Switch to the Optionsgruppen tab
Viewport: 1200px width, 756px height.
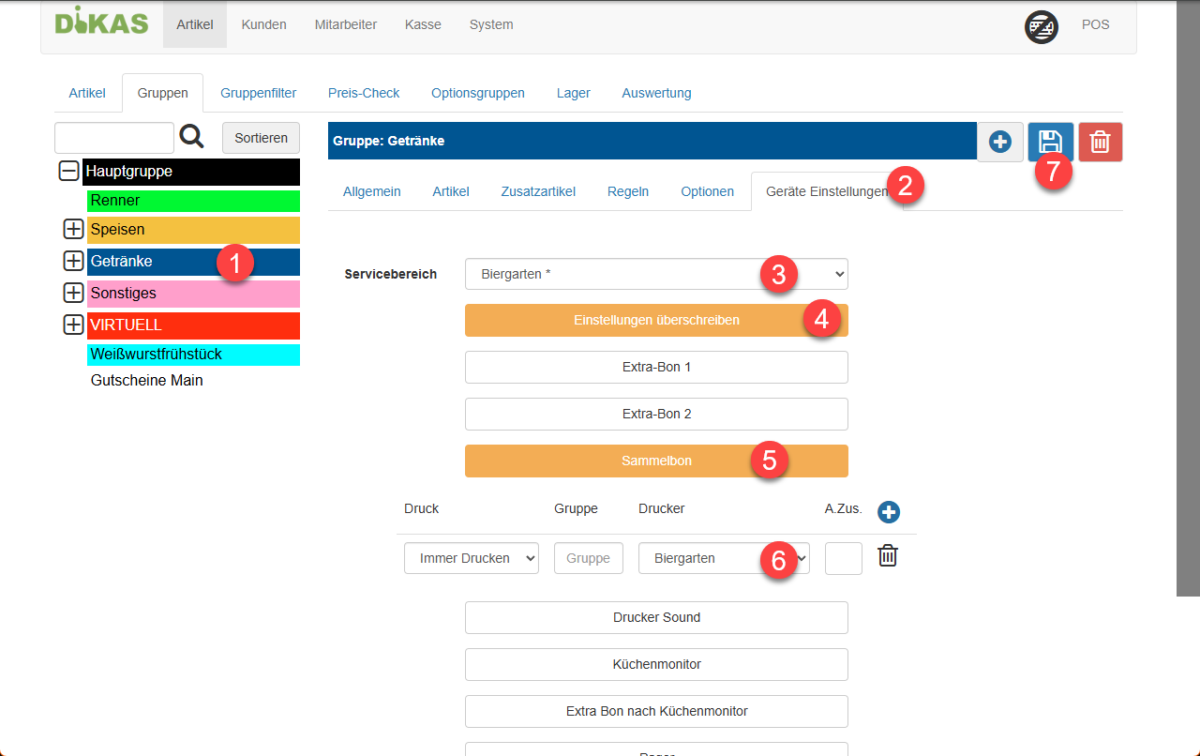click(477, 93)
